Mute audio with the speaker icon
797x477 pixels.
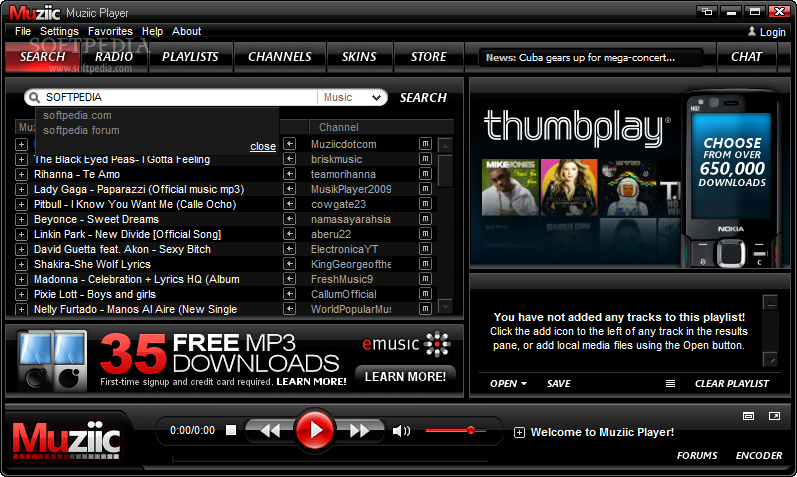[x=401, y=431]
